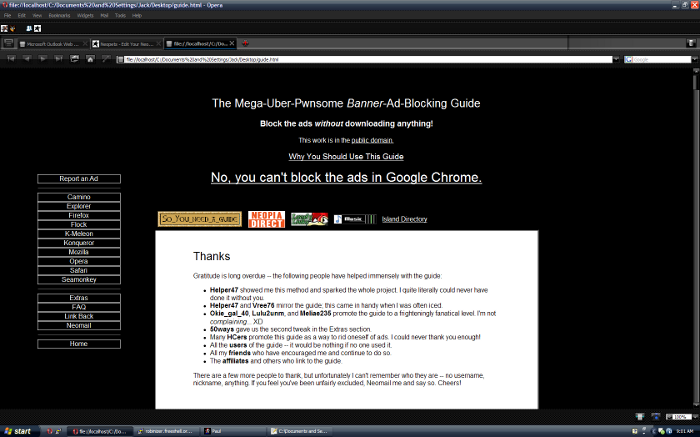Click the So You Need a Guide banner
The image size is (700, 437).
click(200, 219)
